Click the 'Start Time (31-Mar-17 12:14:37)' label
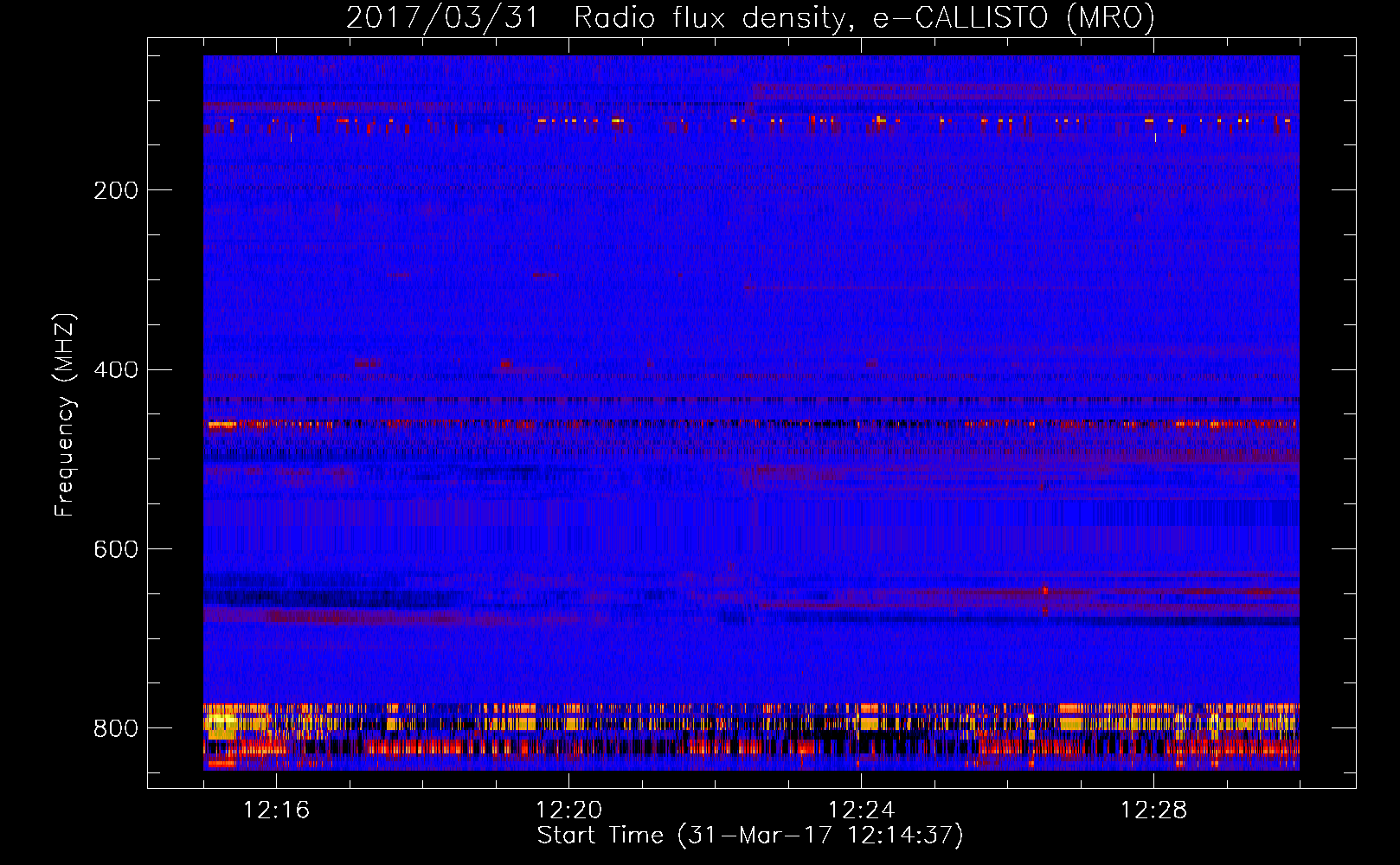 tap(750, 836)
